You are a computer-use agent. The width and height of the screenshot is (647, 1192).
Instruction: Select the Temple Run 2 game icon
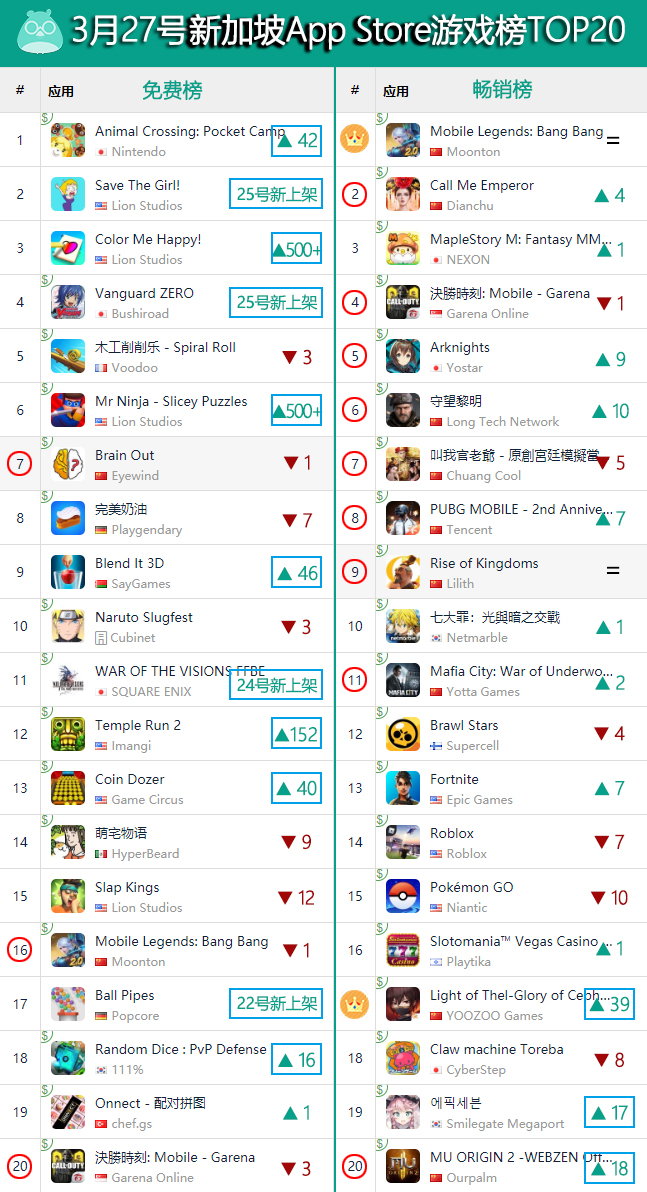pos(68,734)
